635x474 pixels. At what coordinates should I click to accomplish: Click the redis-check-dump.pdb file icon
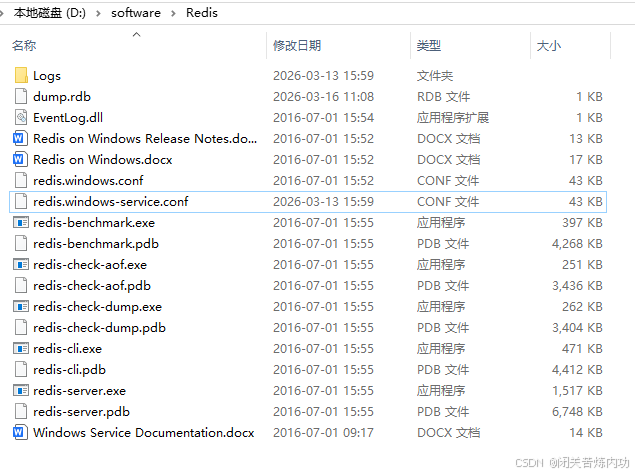(x=21, y=327)
